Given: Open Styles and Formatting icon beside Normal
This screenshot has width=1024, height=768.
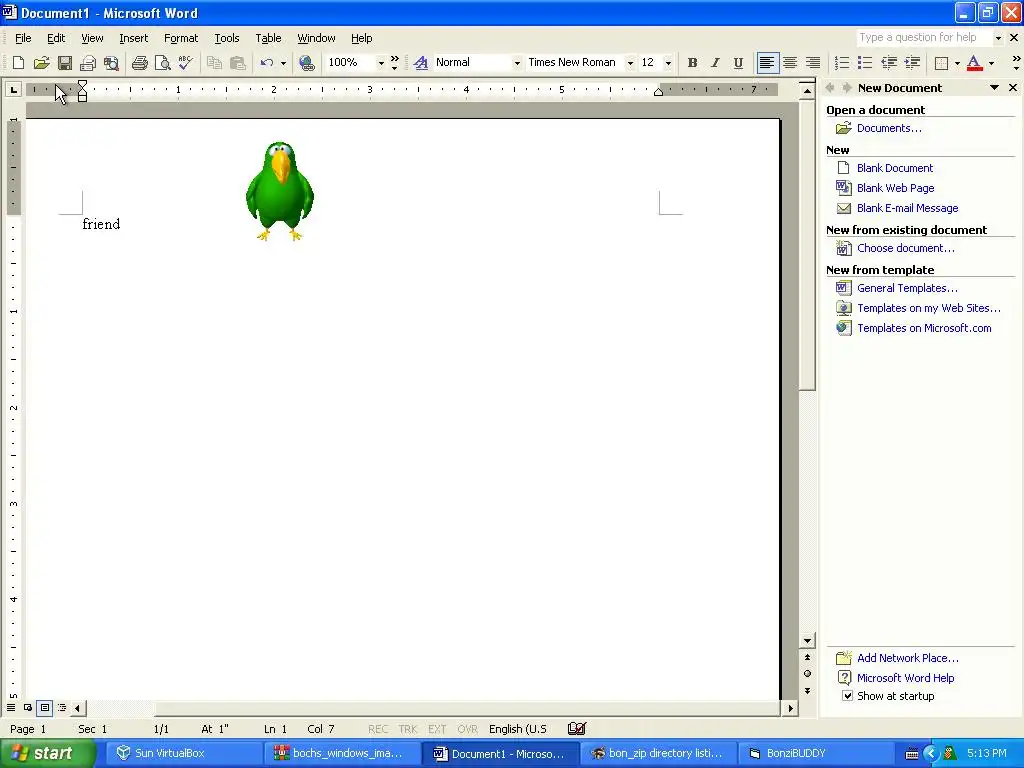Looking at the screenshot, I should click(421, 63).
